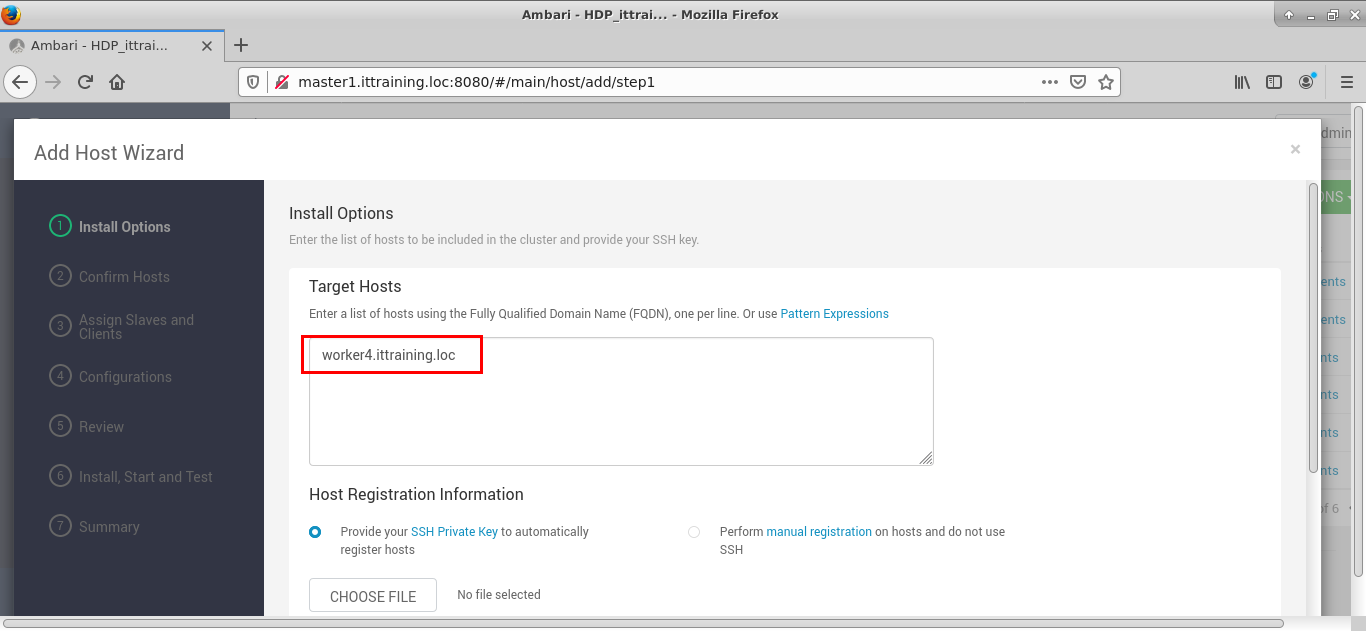Save the page to Pocket icon

[x=1078, y=82]
